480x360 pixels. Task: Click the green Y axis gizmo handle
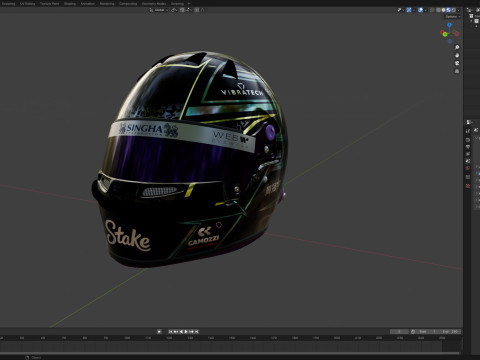click(445, 34)
